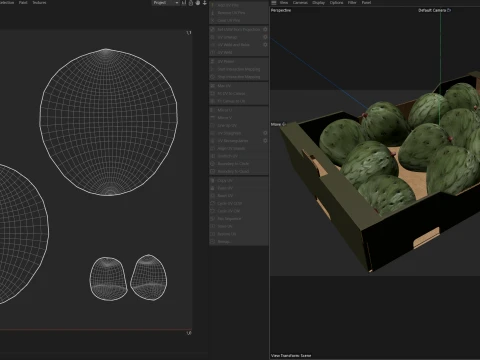This screenshot has height=360, width=480.
Task: Run the UV Straighten command
Action: (x=236, y=133)
